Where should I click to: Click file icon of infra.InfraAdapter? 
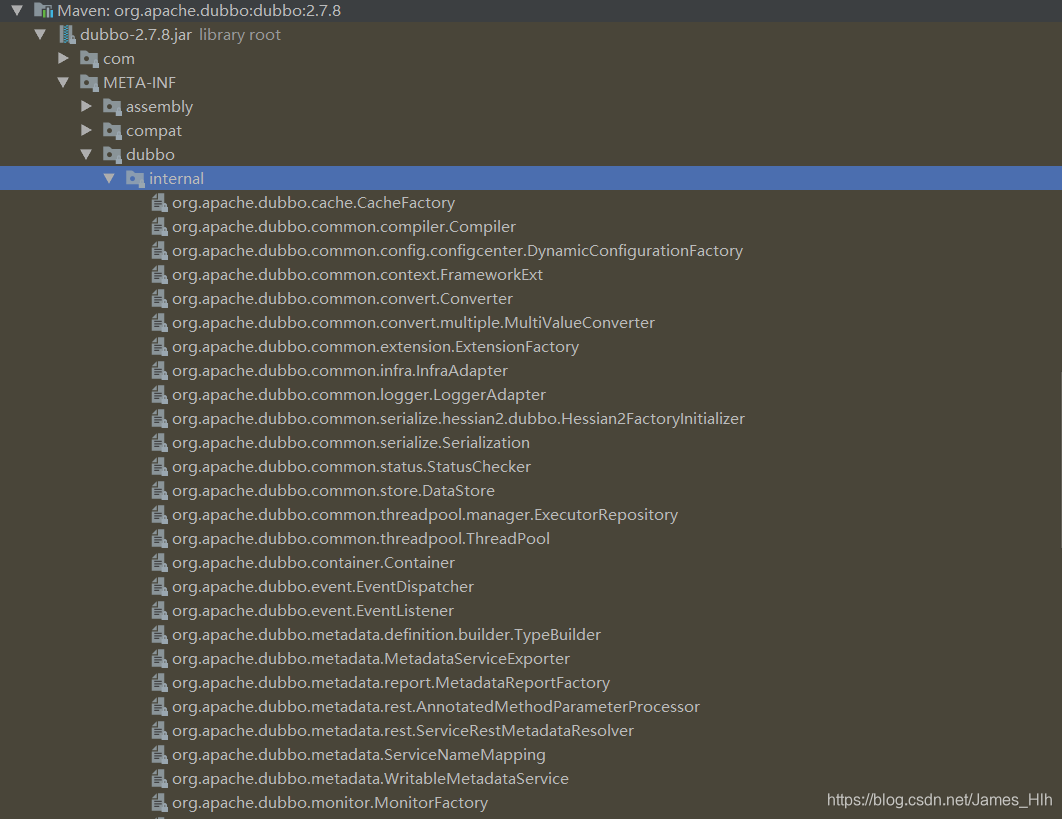tap(159, 371)
